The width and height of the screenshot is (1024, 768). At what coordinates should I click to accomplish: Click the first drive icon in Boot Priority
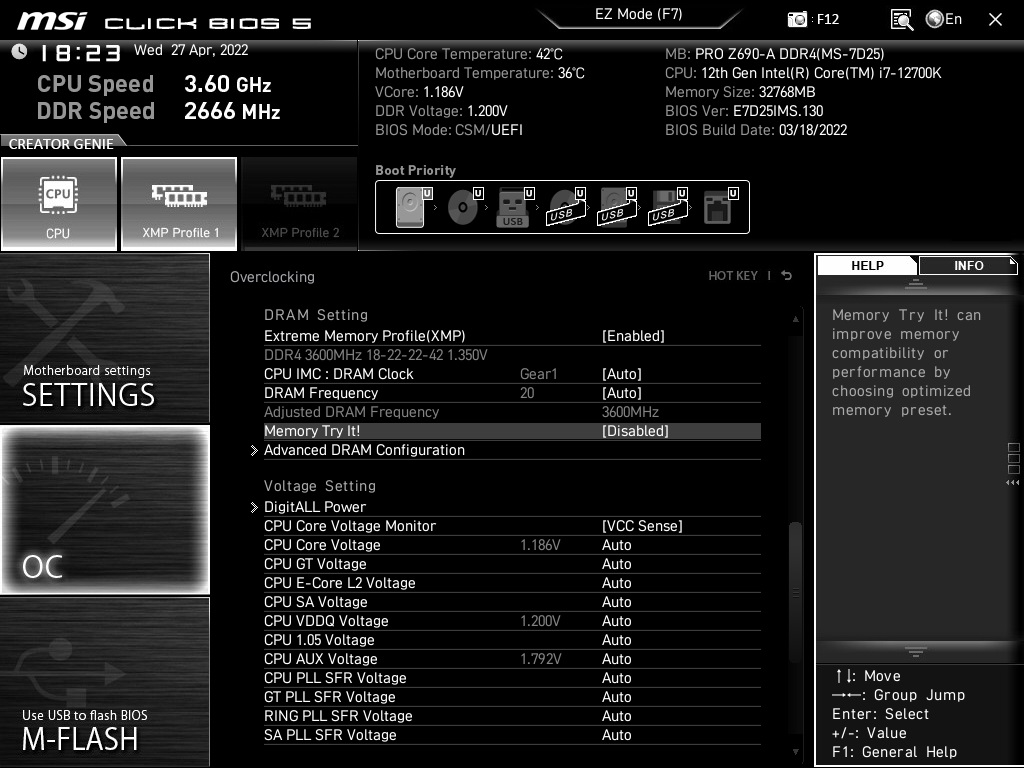coord(408,205)
